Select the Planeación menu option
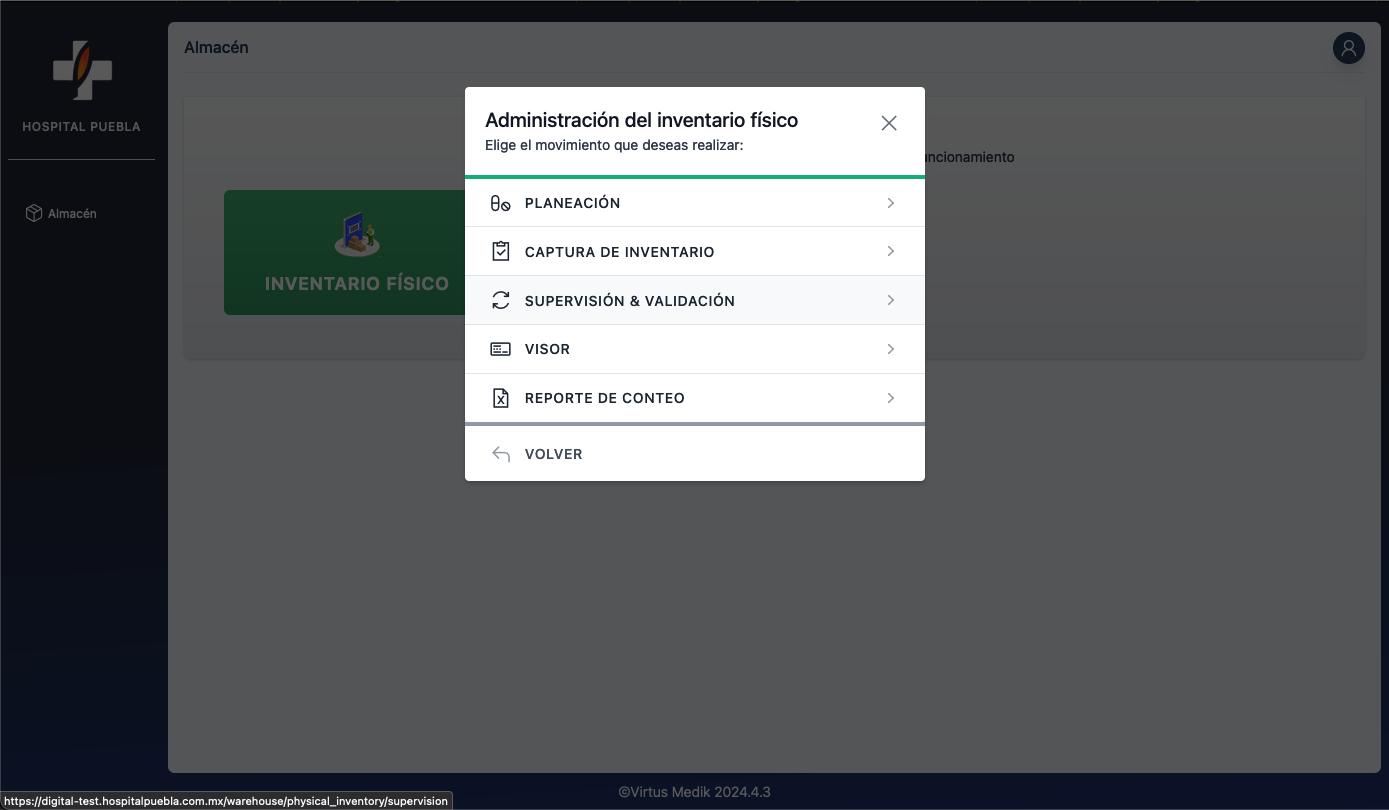Screen dimensions: 1389x810 (572, 203)
